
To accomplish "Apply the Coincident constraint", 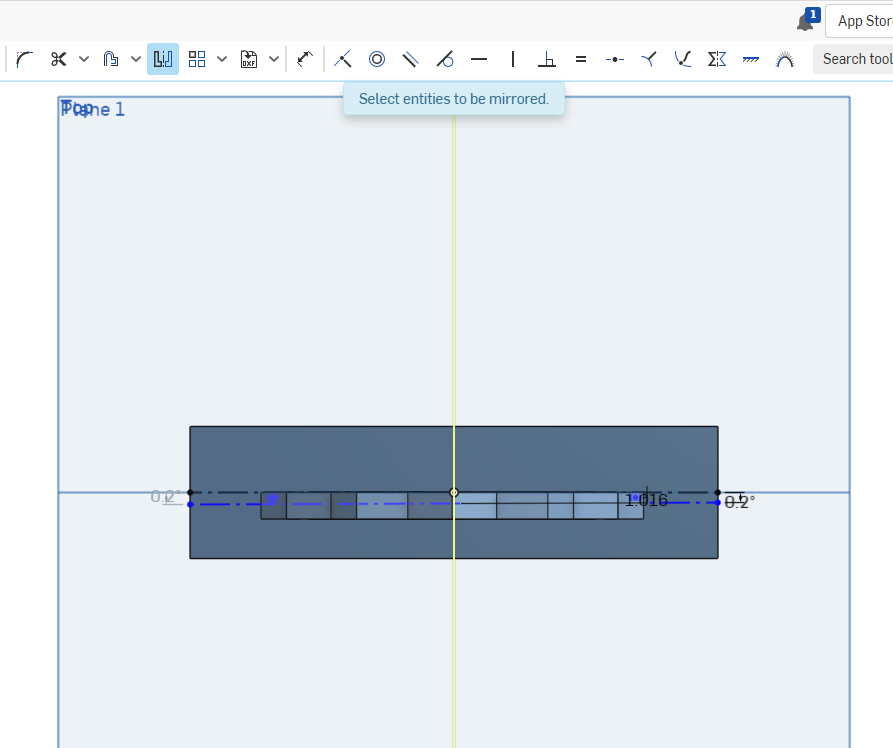I will (x=342, y=59).
